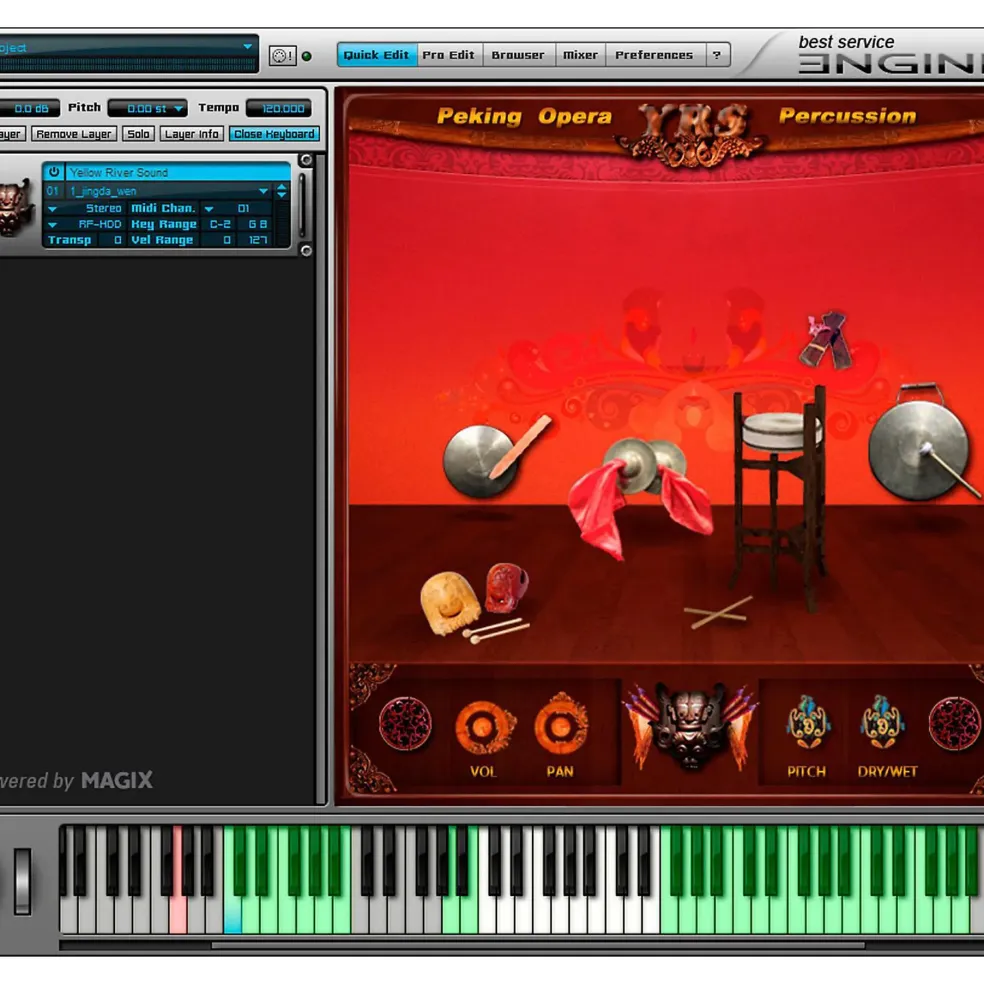Click the central demon mask emblem
The width and height of the screenshot is (984, 985).
point(689,727)
